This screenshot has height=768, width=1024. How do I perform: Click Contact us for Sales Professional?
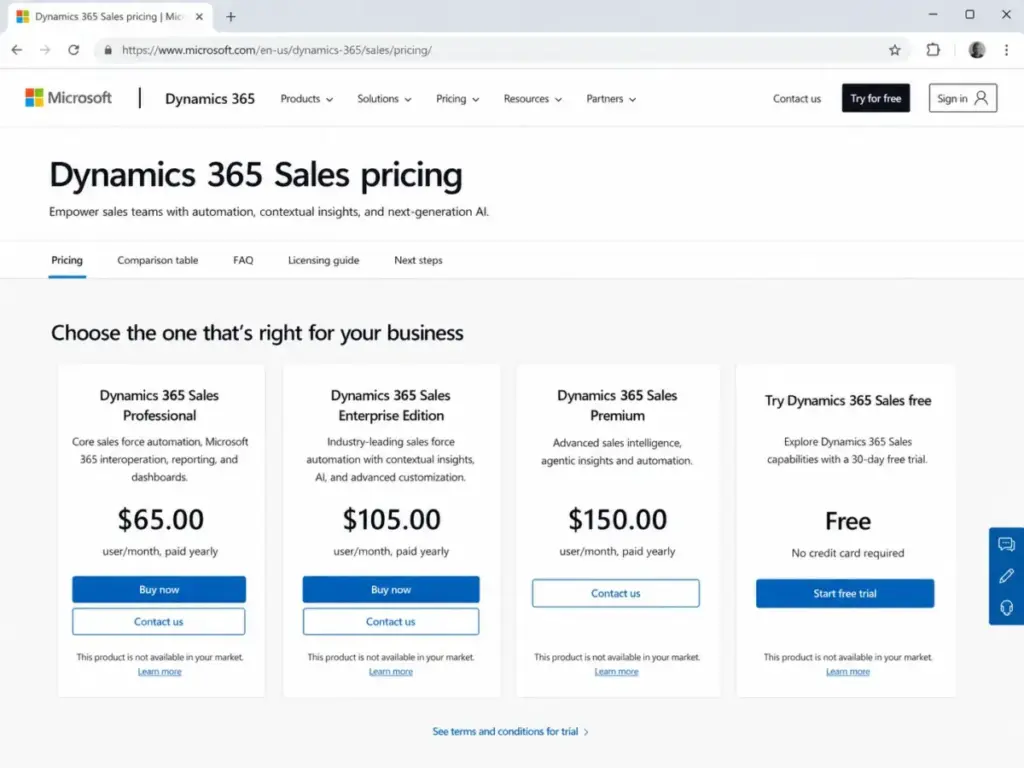click(159, 622)
